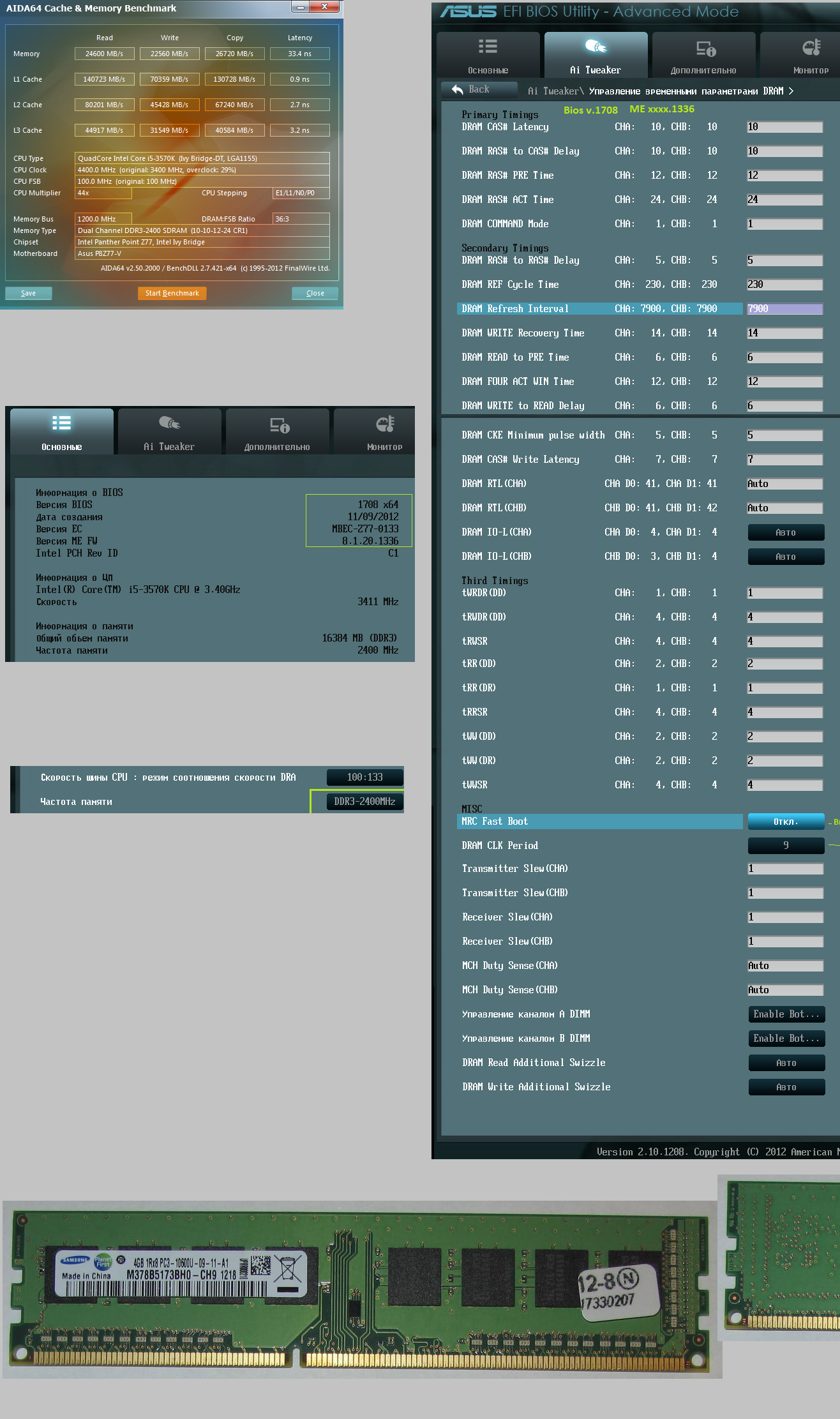
Task: Click the Основные list icon in lower-left BIOS panel
Action: point(61,423)
